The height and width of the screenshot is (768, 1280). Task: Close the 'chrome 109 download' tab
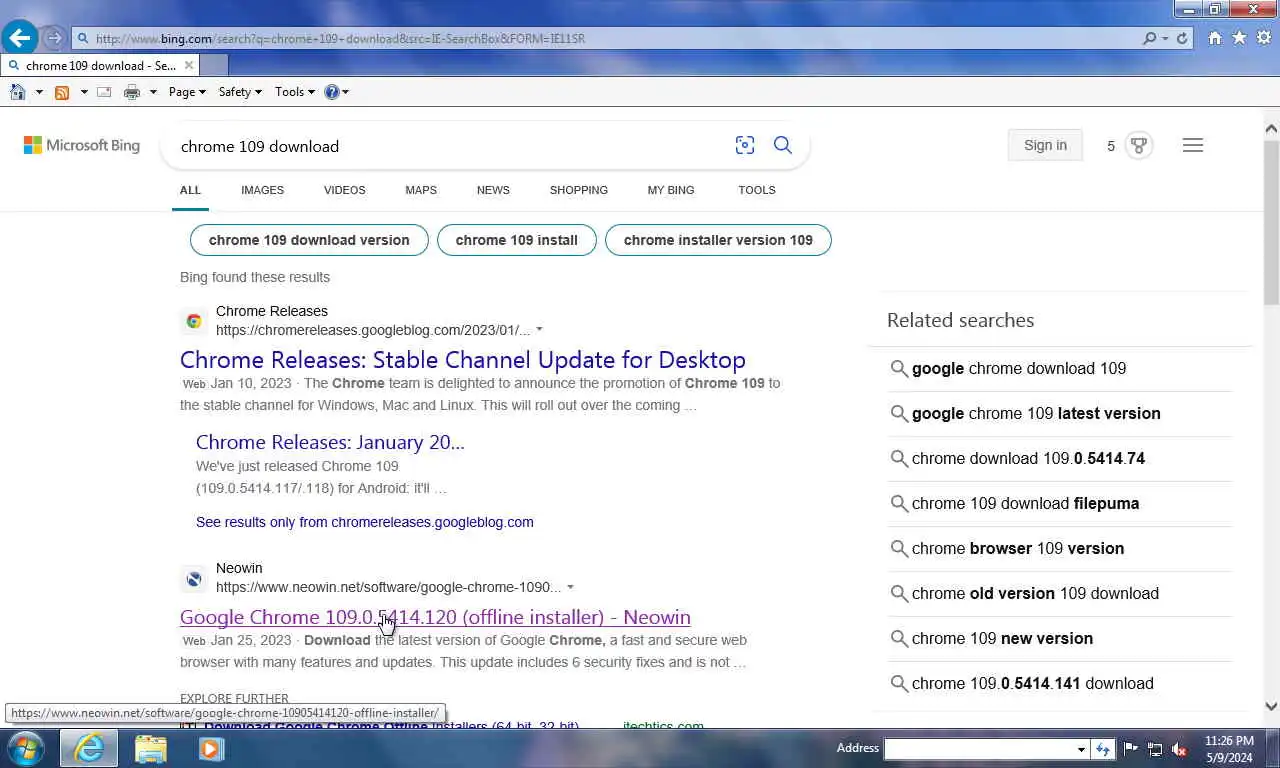(189, 66)
